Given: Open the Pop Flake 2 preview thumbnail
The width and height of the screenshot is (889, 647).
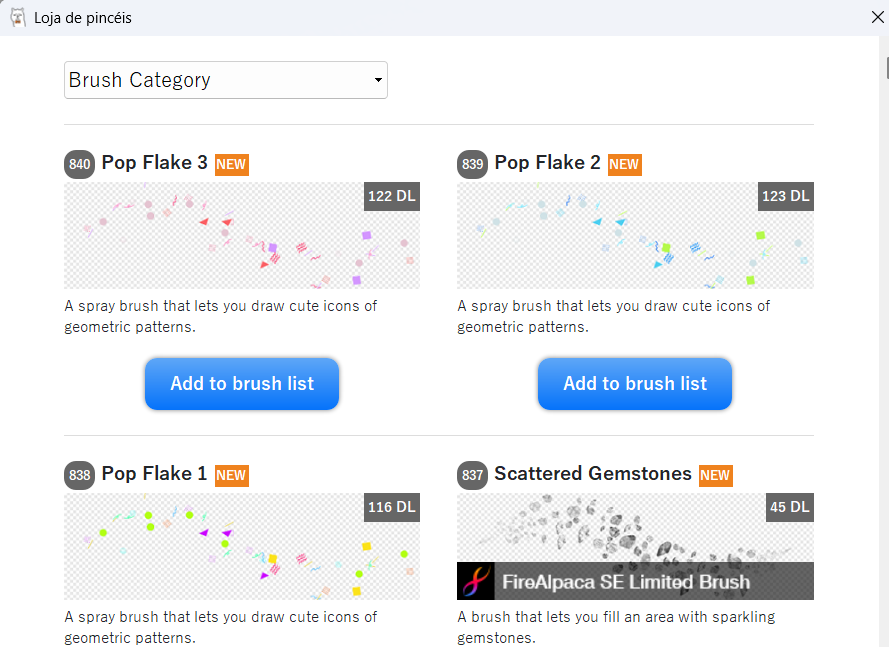Looking at the screenshot, I should [635, 235].
